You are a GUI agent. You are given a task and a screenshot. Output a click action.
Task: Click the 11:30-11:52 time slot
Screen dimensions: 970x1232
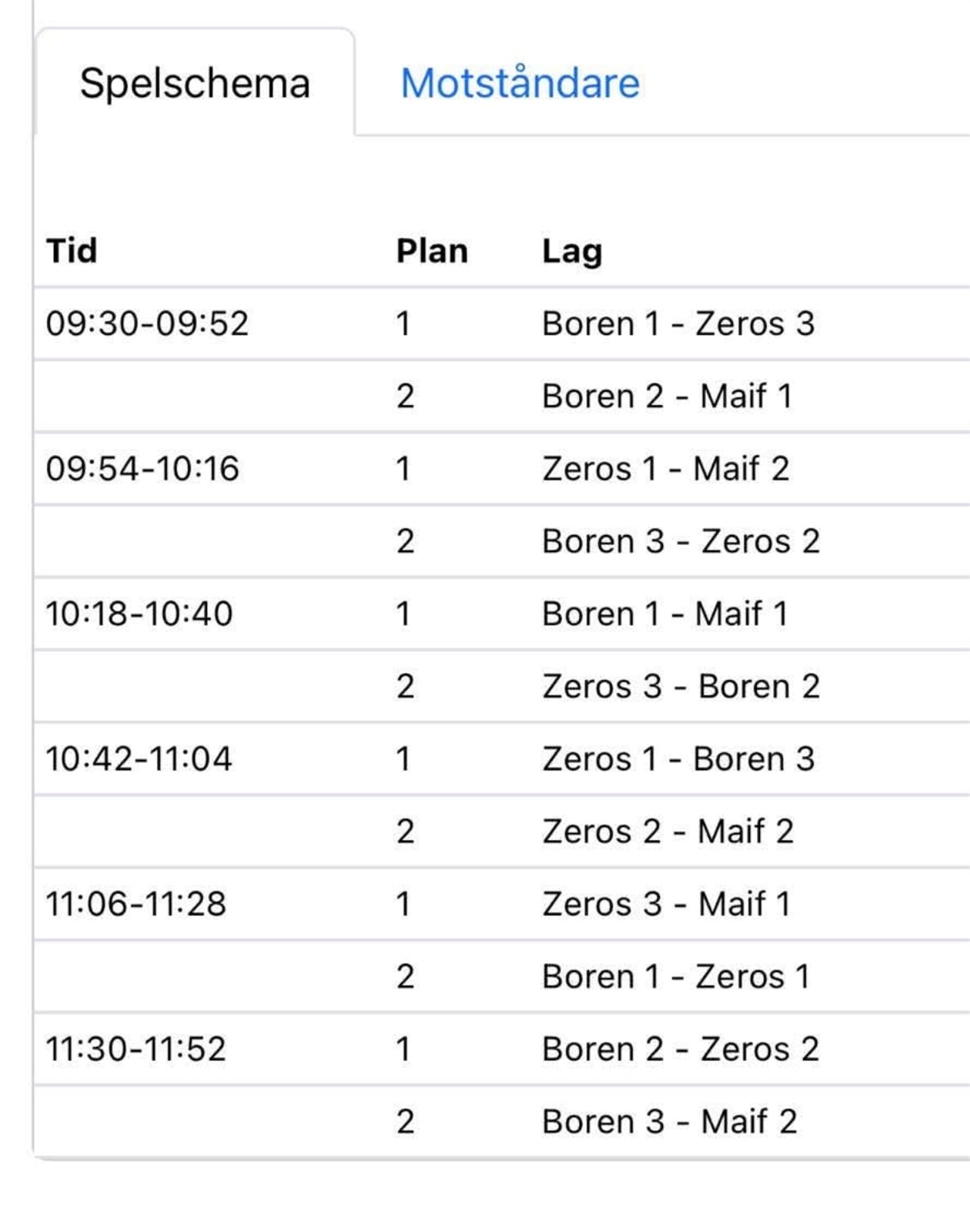click(136, 1049)
